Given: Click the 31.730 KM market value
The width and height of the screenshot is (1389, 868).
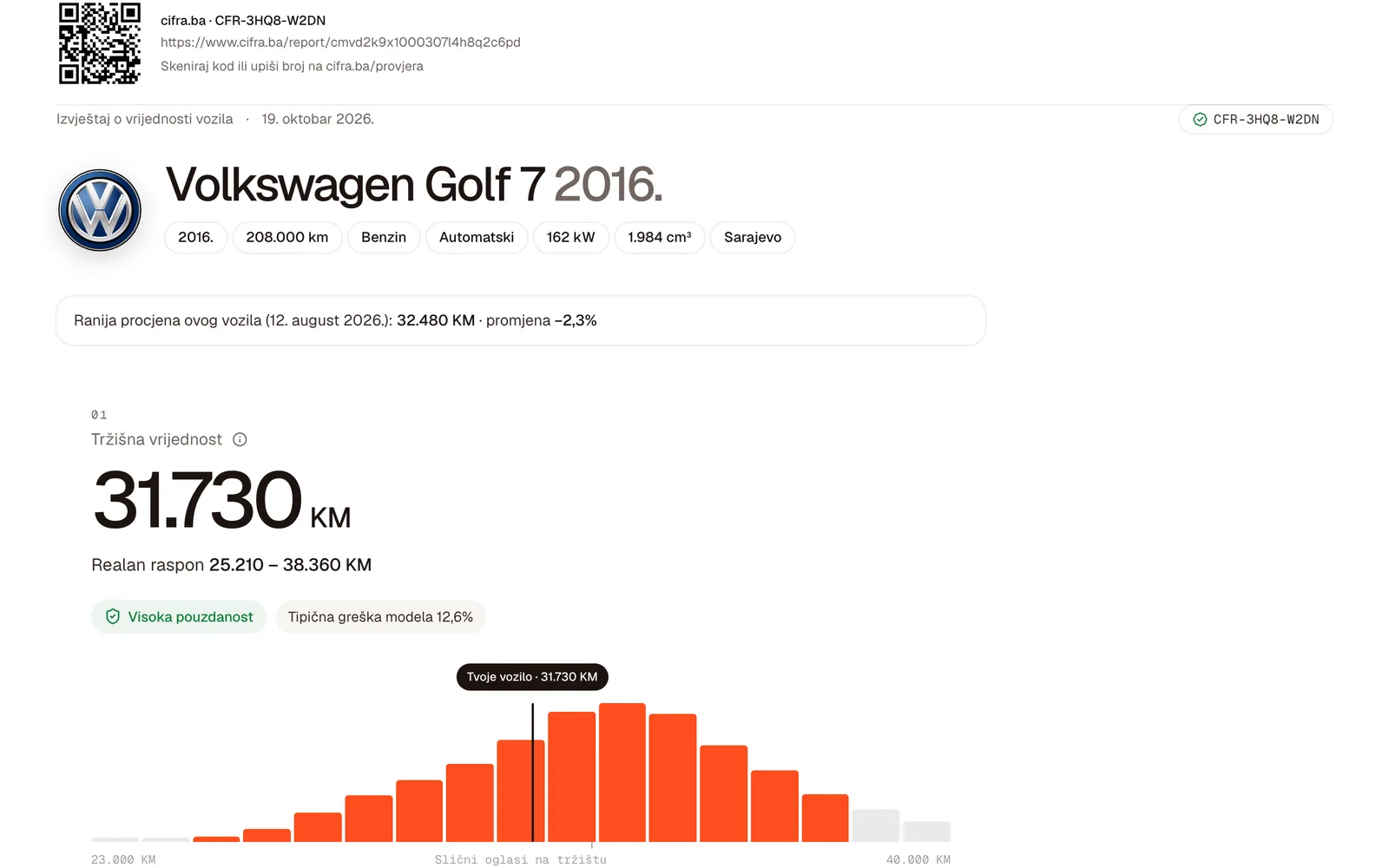Looking at the screenshot, I should pos(222,501).
